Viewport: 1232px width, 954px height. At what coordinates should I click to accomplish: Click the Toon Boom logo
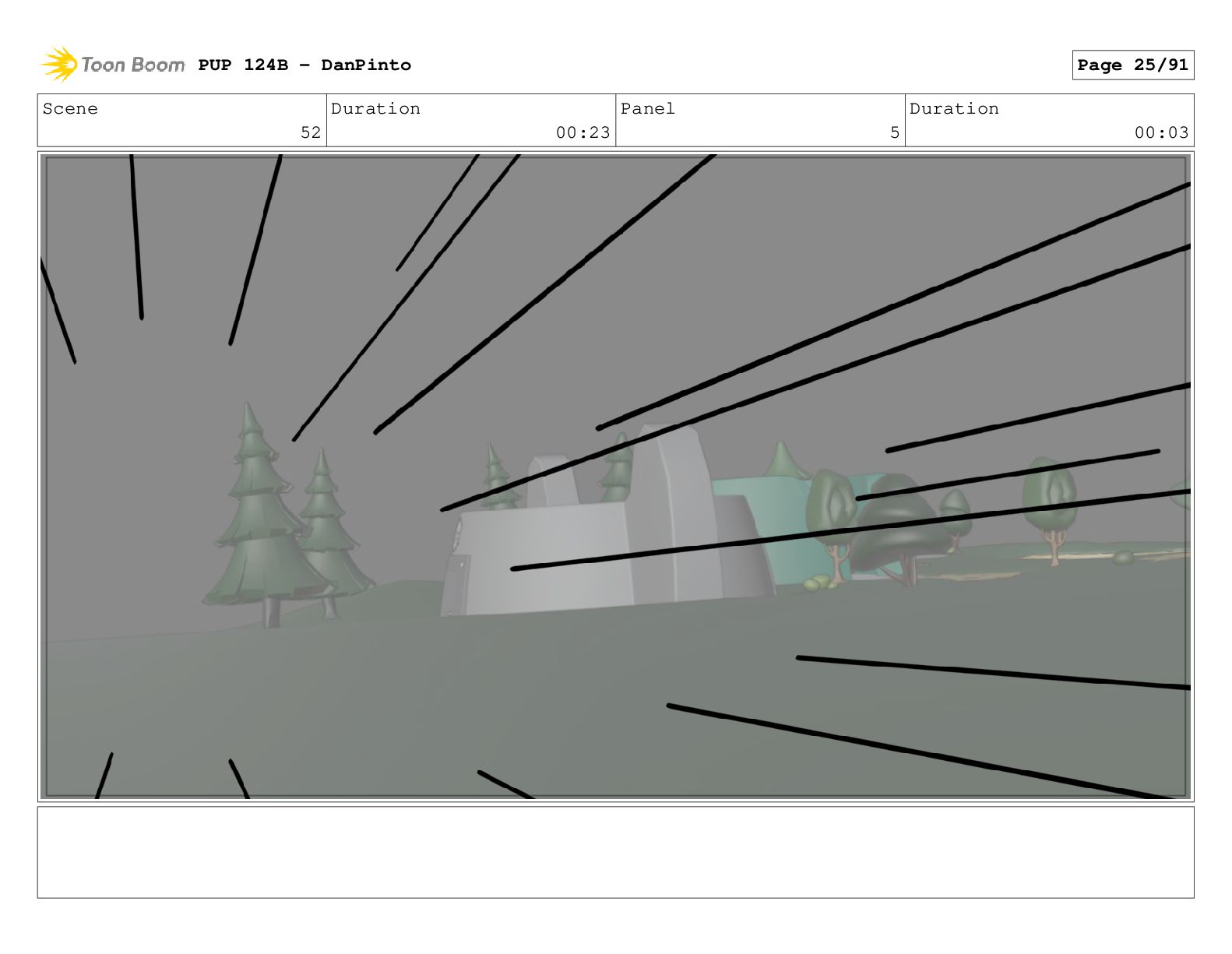click(112, 65)
